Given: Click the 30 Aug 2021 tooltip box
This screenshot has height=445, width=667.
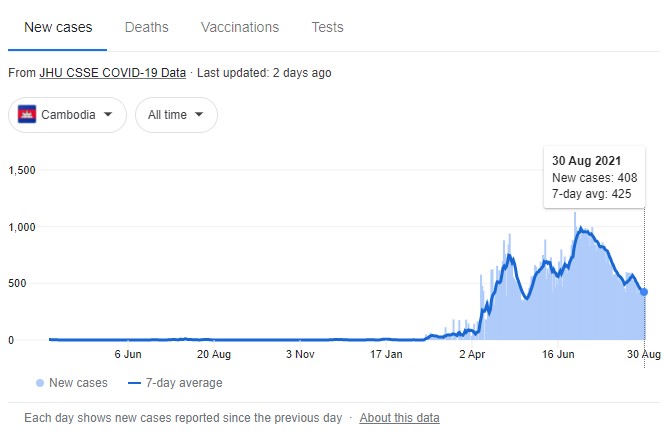Looking at the screenshot, I should click(x=593, y=178).
